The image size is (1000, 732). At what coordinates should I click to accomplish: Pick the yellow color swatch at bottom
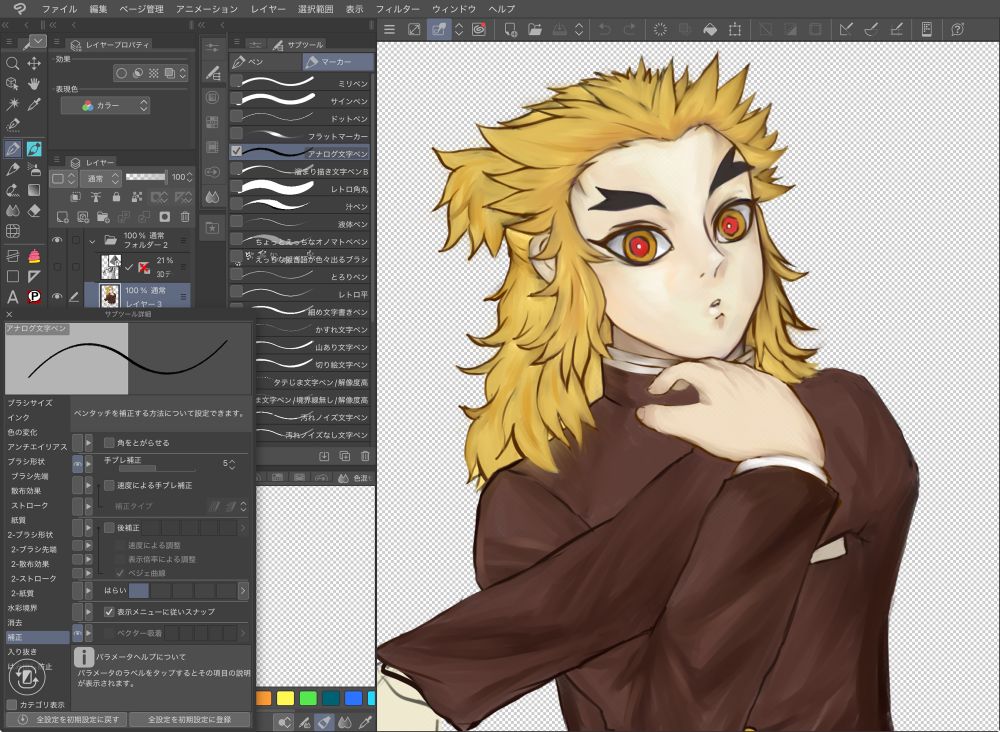tap(285, 698)
